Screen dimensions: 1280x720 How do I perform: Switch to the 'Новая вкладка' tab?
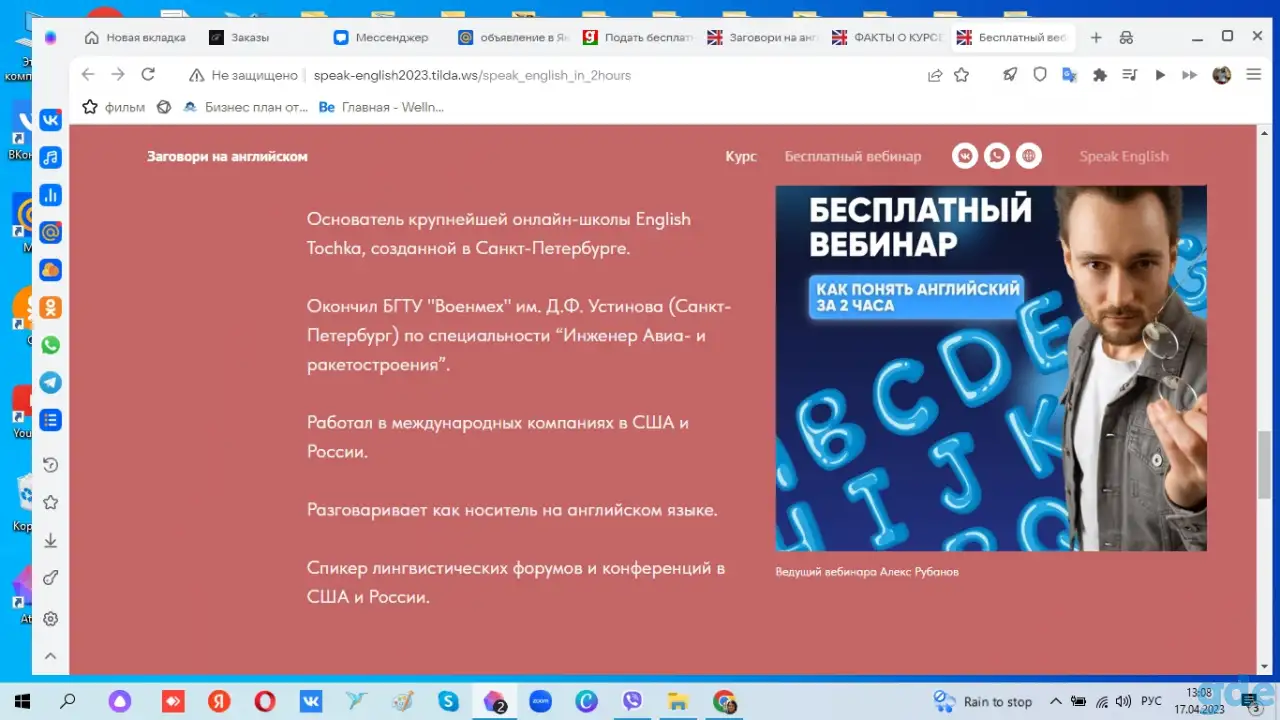coord(136,37)
